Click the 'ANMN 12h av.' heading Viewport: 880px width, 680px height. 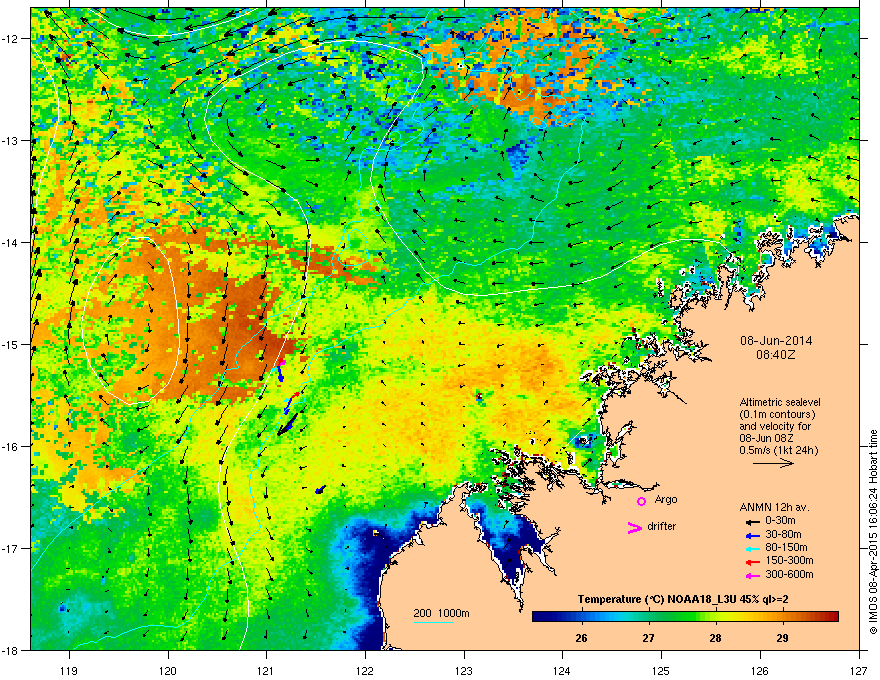(x=774, y=507)
